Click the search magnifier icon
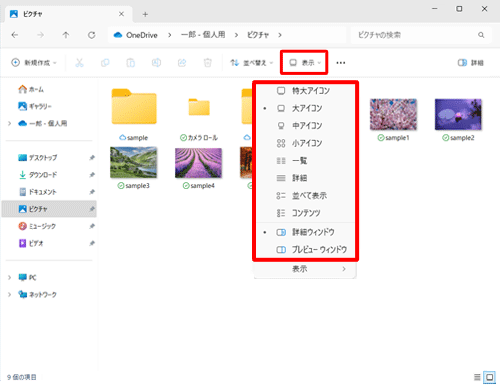The height and width of the screenshot is (388, 500). point(481,35)
